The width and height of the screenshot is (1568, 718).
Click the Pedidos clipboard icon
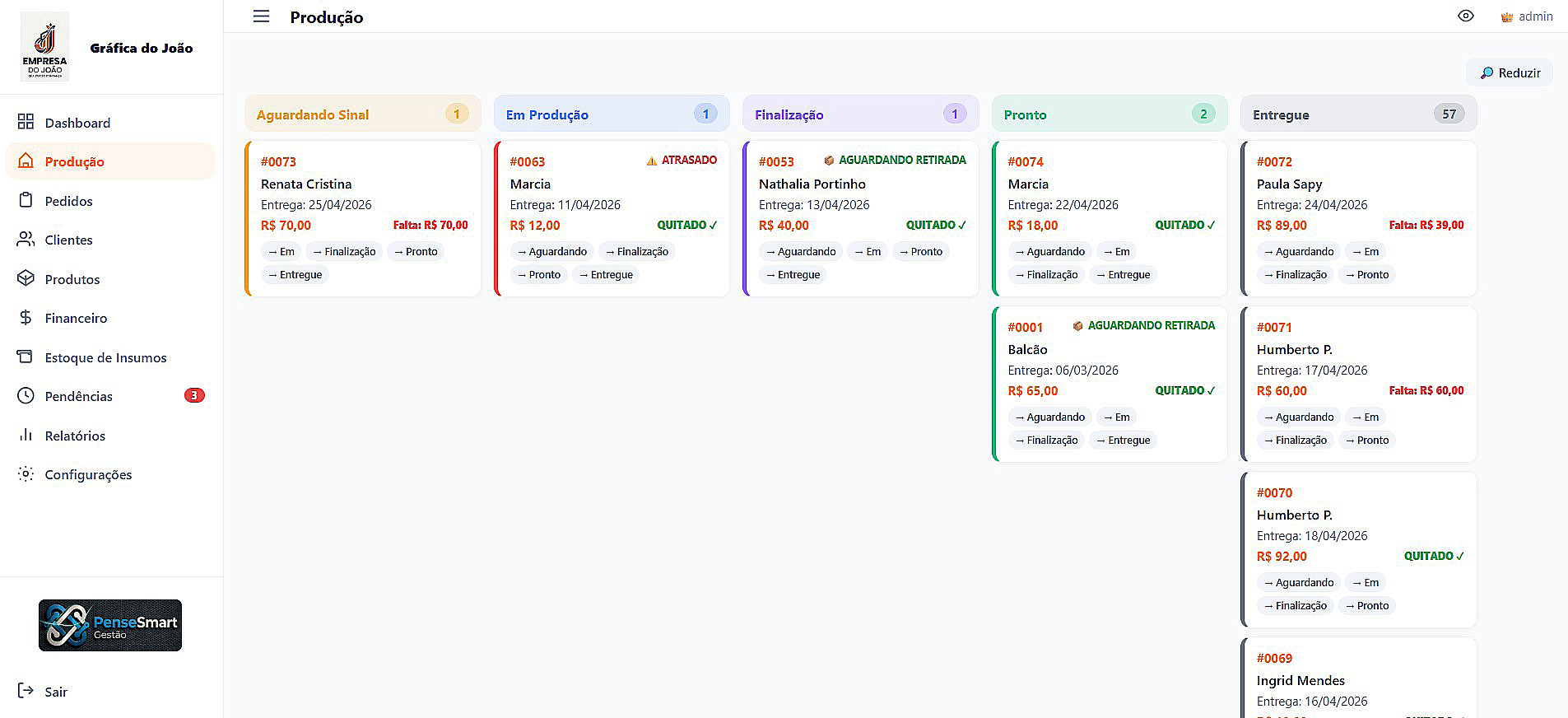pos(26,200)
